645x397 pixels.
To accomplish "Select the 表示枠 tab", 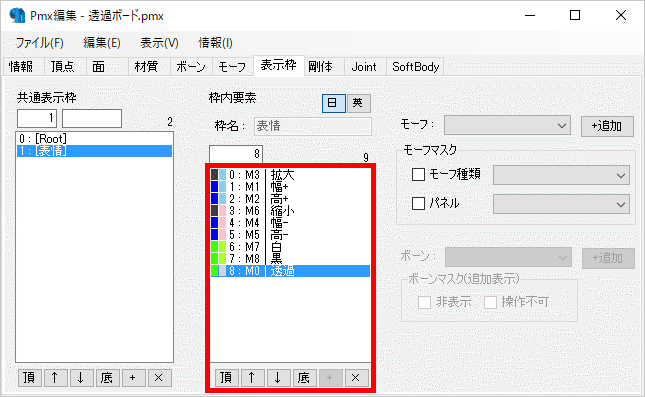I will [x=278, y=65].
